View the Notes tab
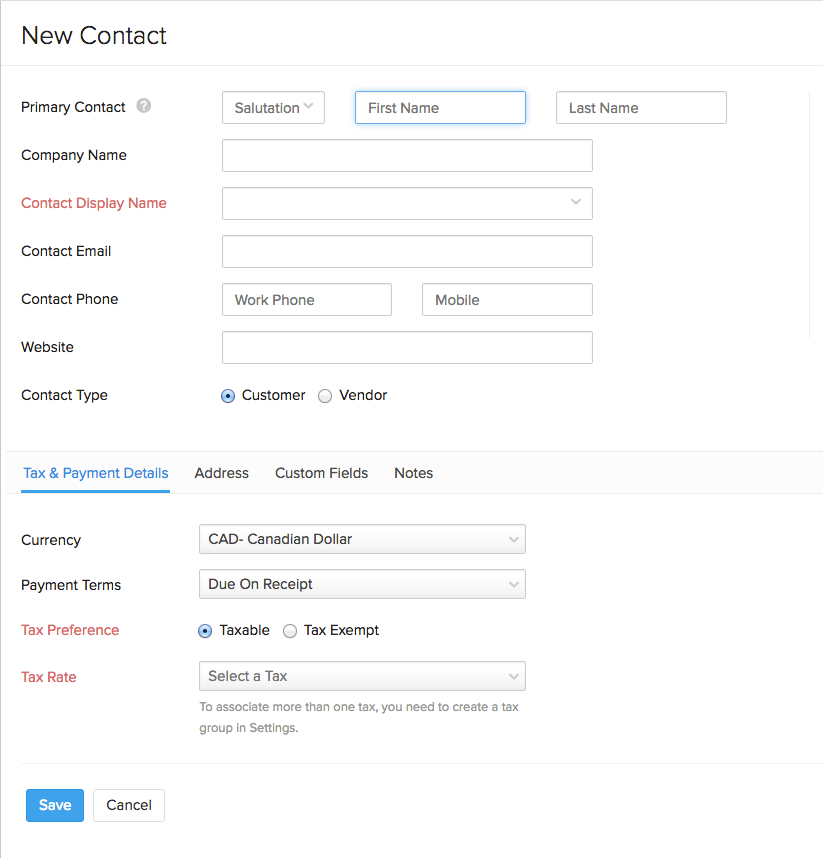 tap(413, 473)
